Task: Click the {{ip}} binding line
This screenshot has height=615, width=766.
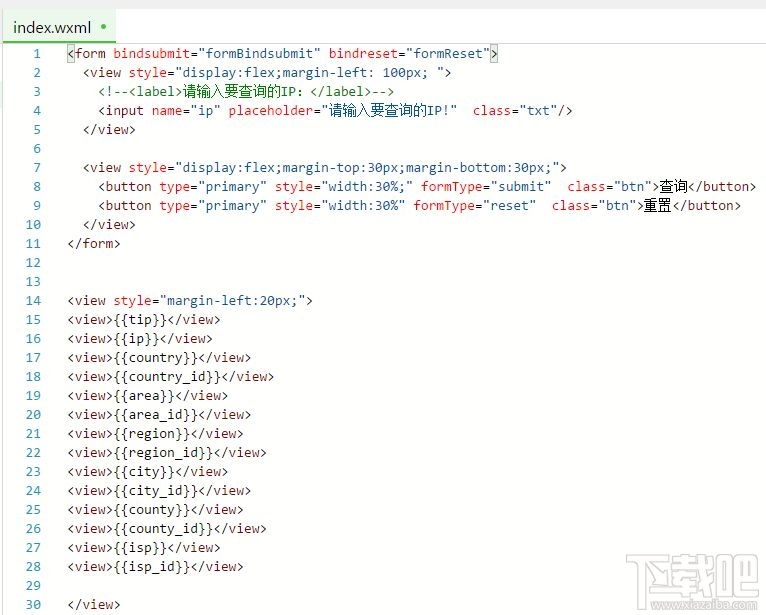Action: [140, 339]
